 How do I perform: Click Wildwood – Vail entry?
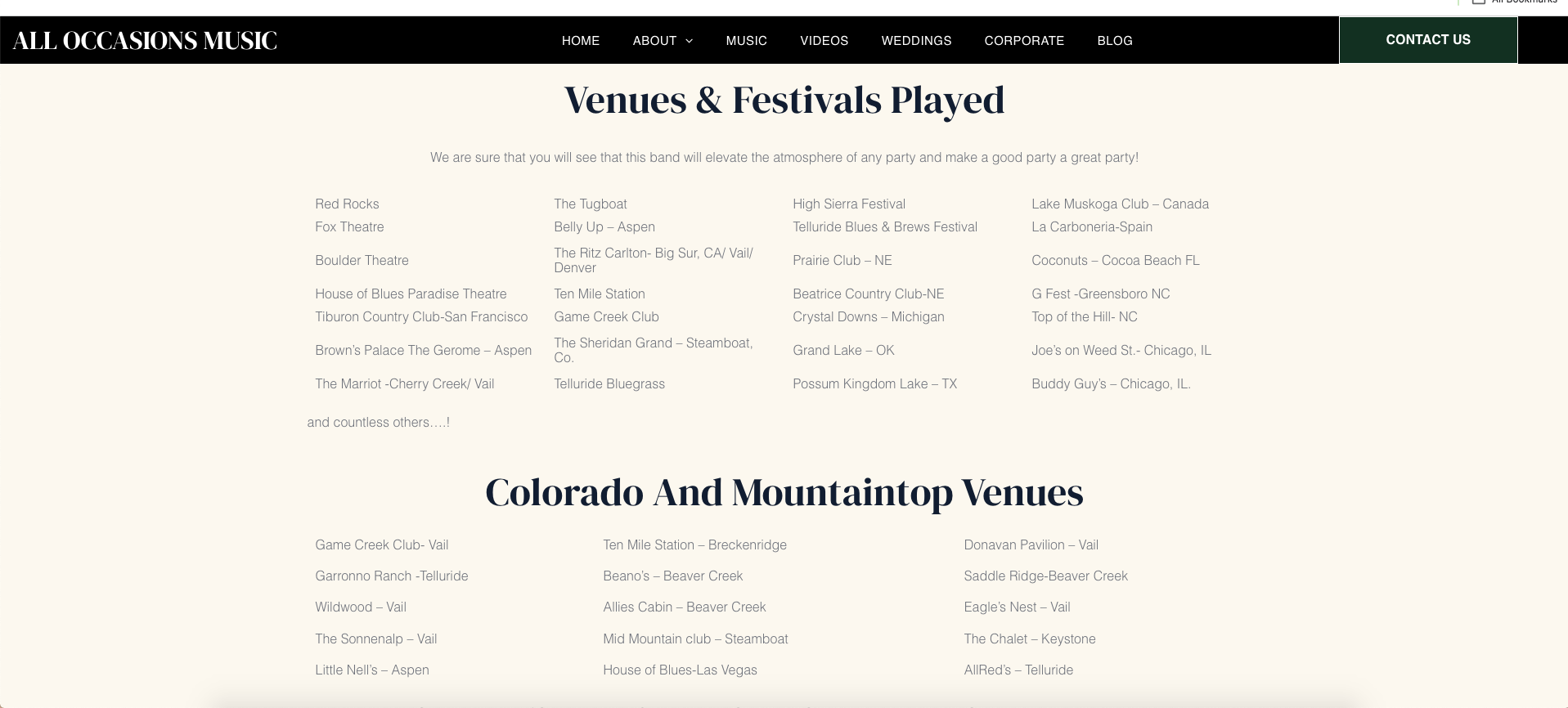361,607
